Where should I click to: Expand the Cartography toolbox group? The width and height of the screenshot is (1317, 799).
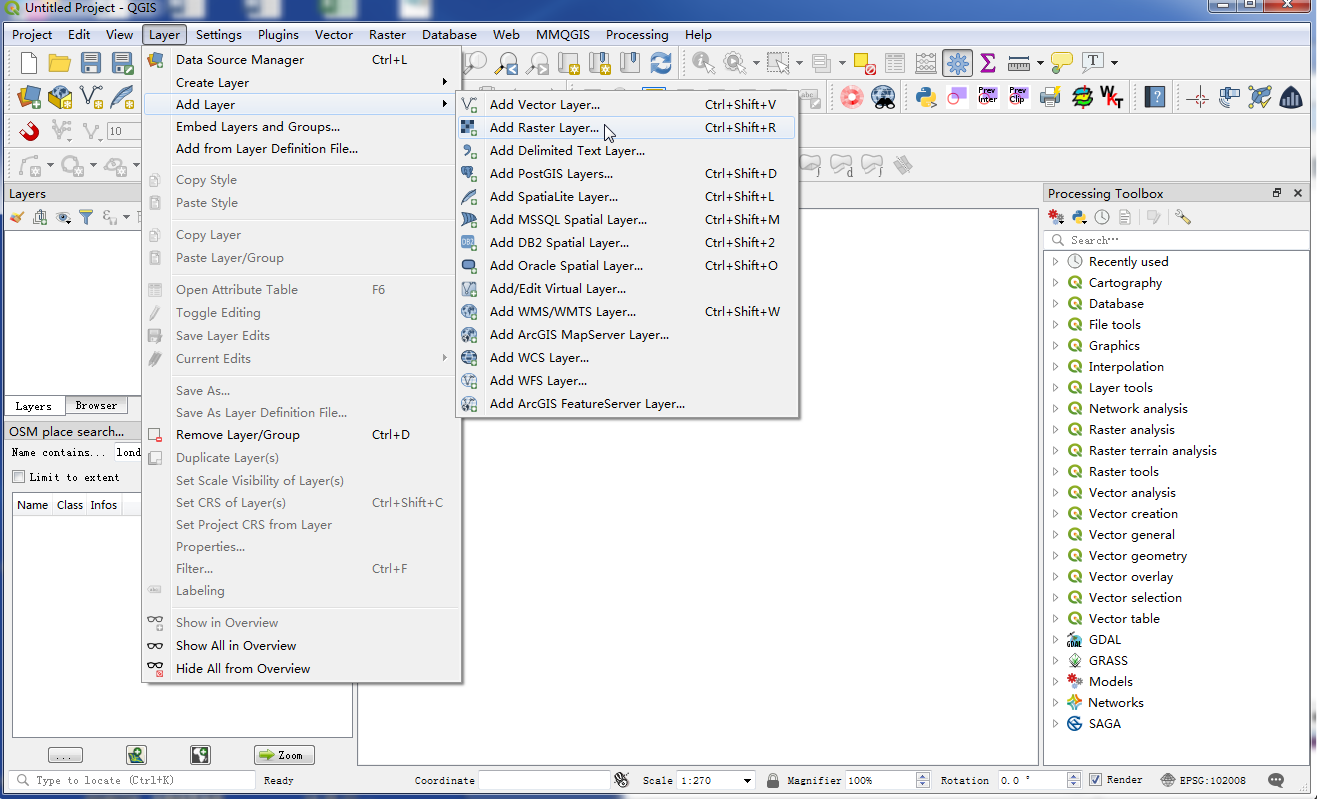(x=1055, y=282)
